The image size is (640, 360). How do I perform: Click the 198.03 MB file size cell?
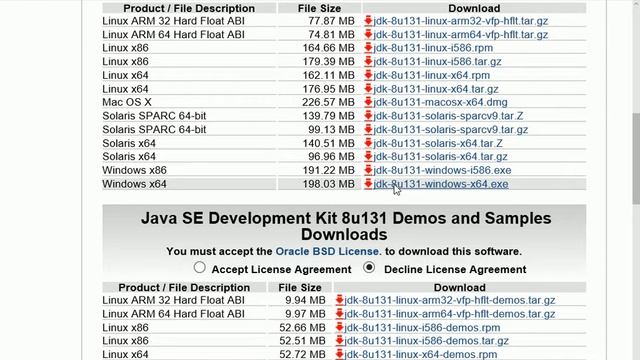[x=320, y=184]
